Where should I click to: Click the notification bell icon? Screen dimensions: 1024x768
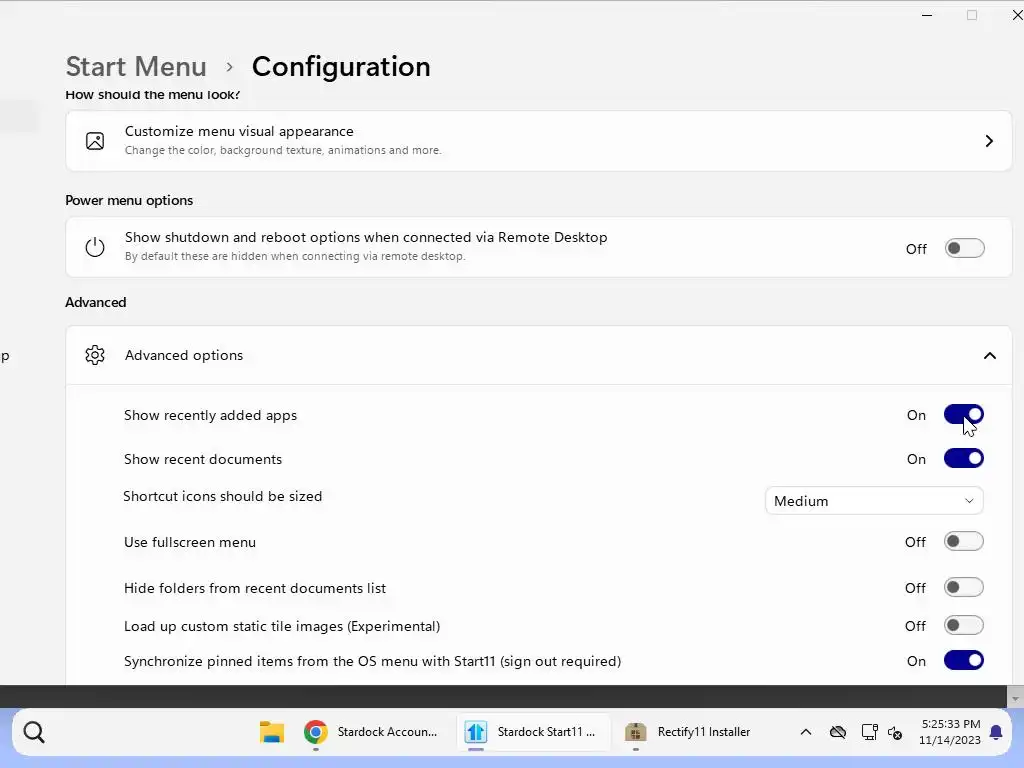[996, 732]
